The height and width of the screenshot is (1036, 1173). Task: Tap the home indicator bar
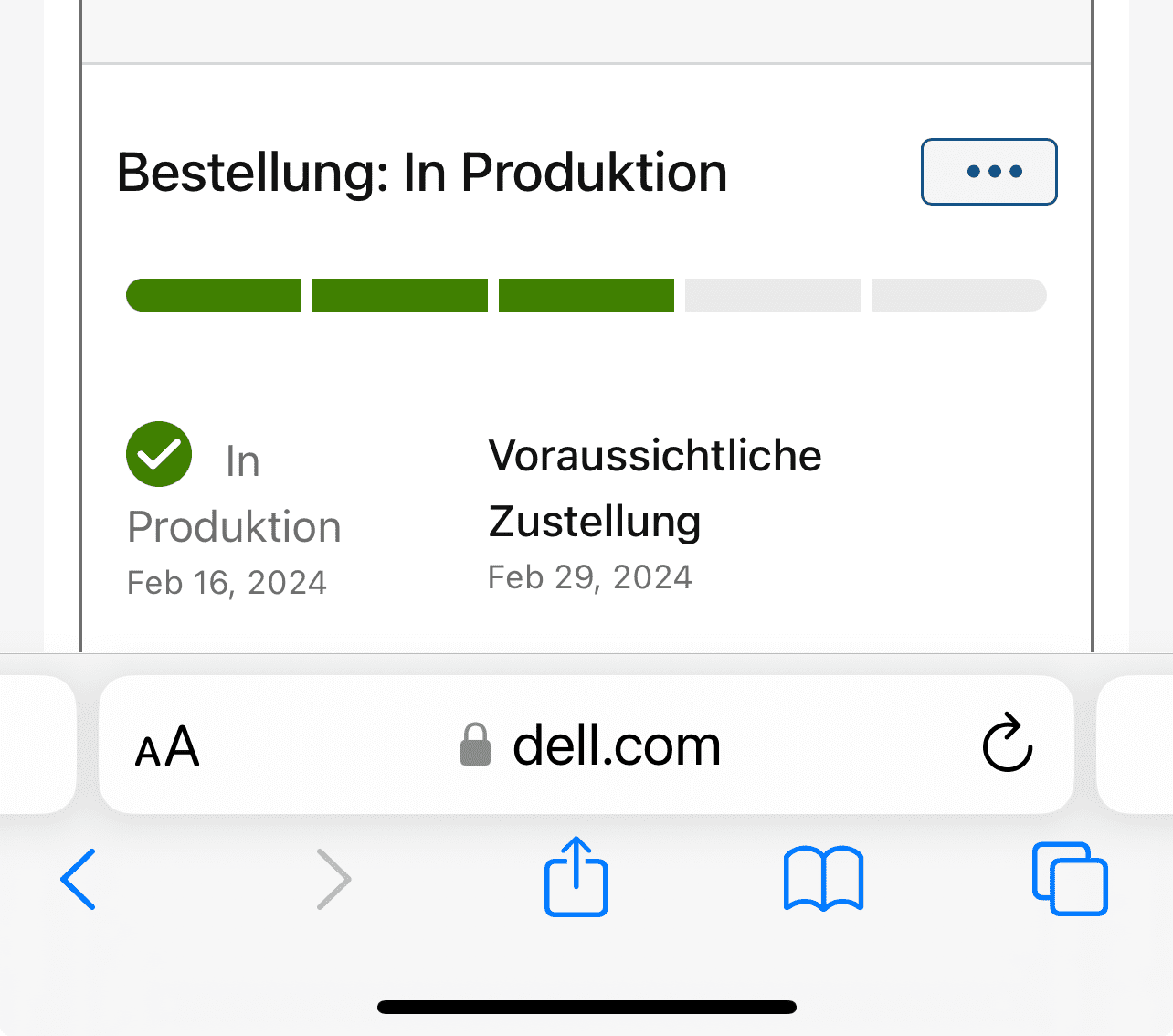(x=586, y=1008)
